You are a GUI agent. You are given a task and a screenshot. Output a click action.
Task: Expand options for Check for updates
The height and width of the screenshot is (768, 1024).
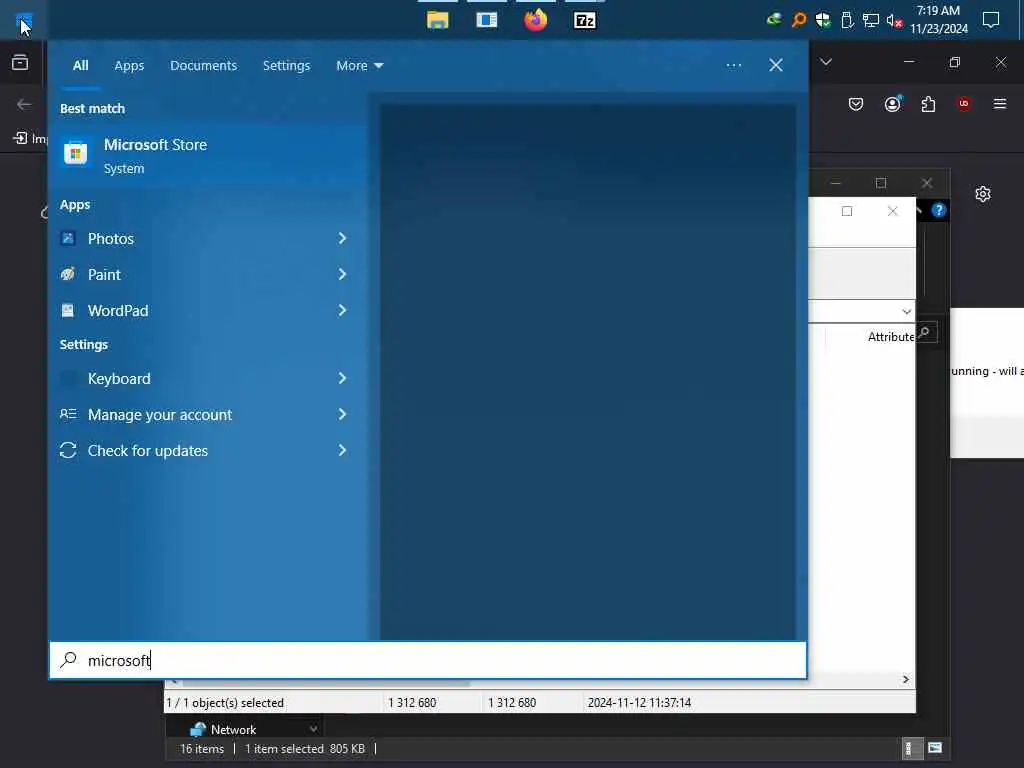click(x=342, y=450)
